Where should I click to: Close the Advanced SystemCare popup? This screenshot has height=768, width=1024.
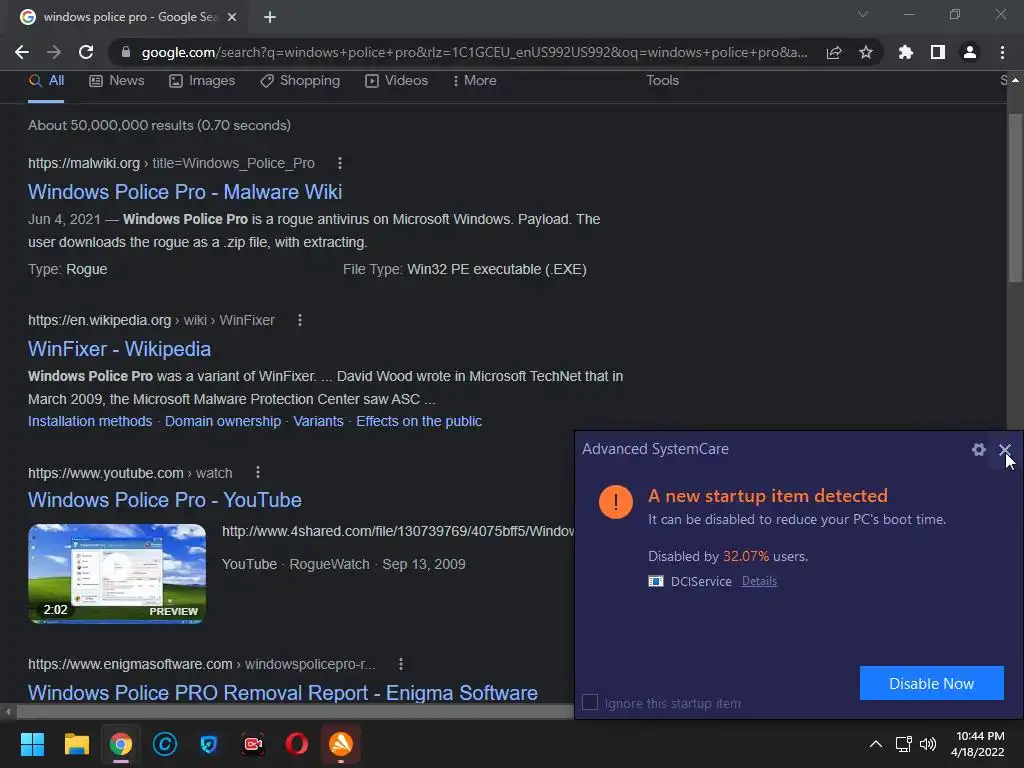1004,449
